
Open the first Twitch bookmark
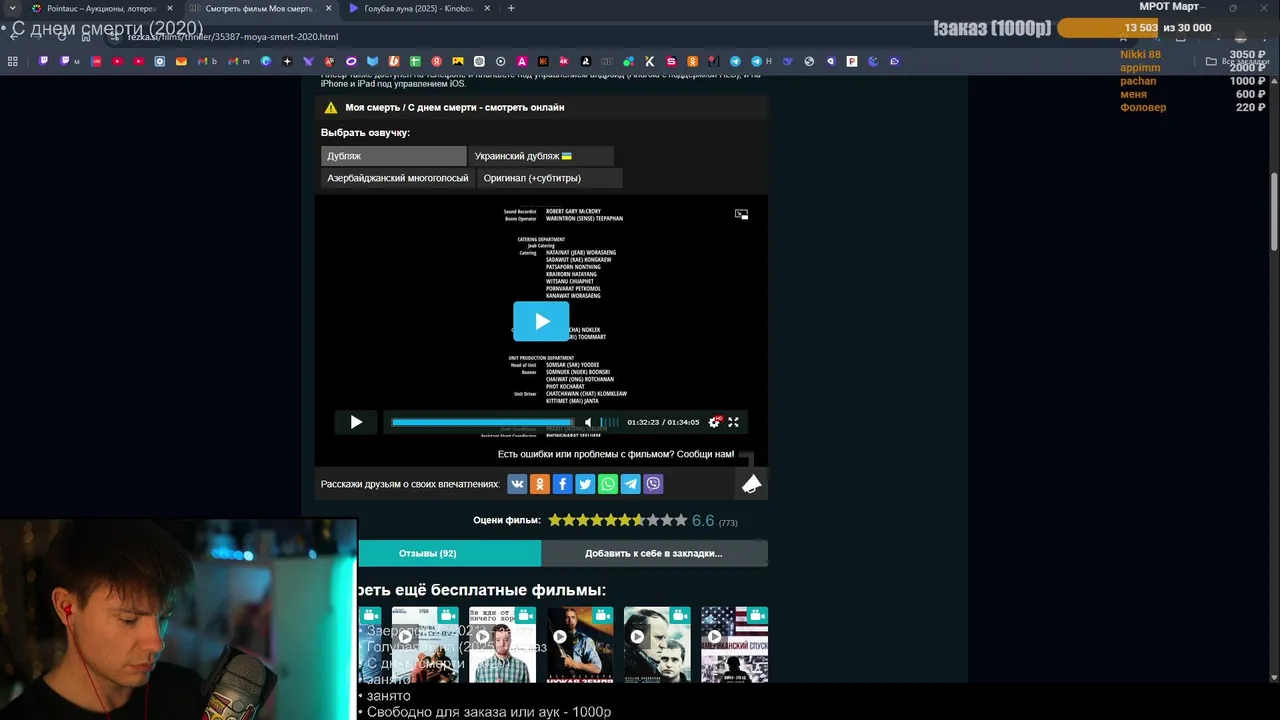tap(43, 61)
